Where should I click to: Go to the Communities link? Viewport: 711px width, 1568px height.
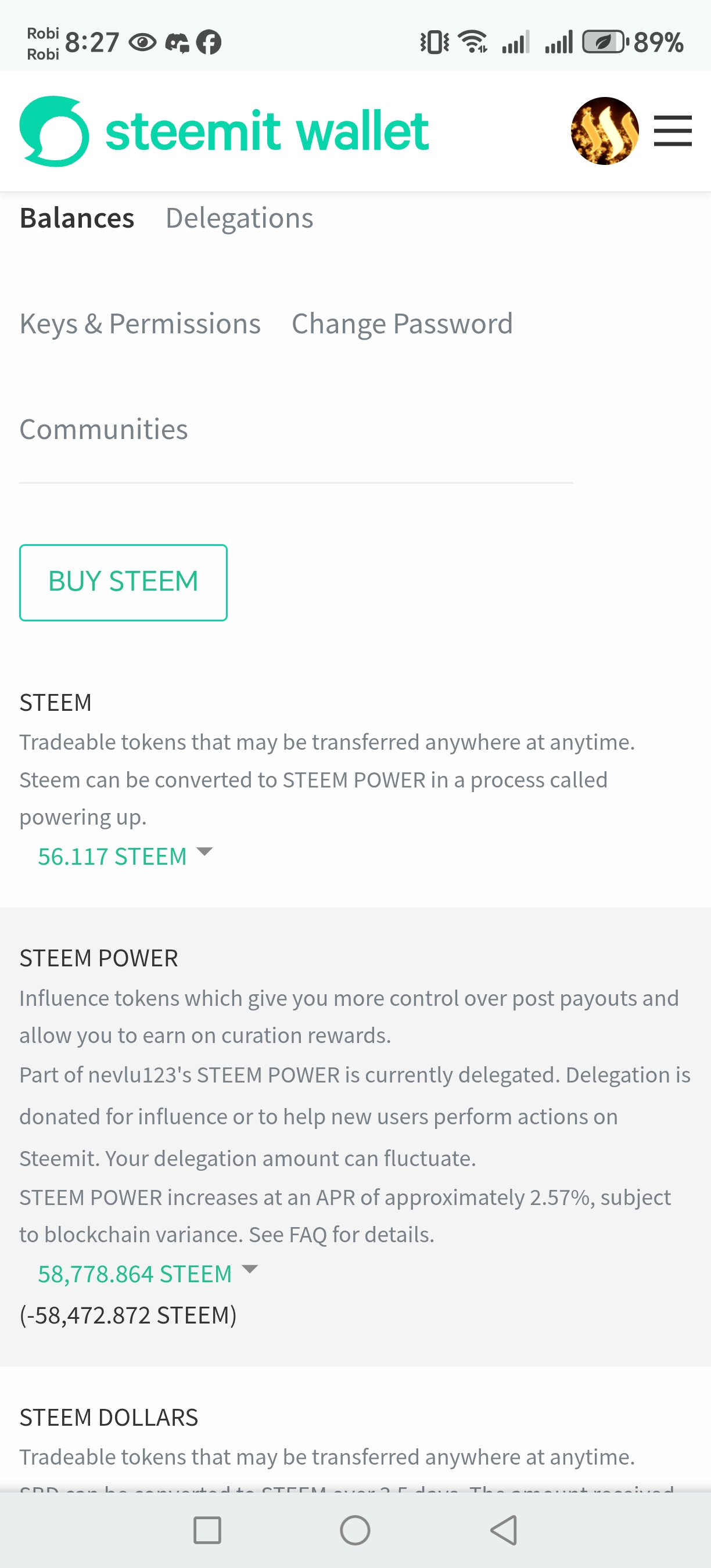[x=103, y=429]
